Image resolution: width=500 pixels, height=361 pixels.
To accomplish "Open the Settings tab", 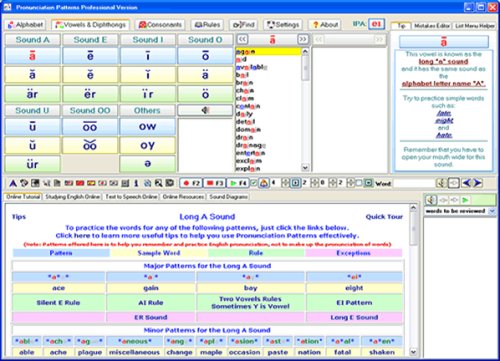I will [x=283, y=25].
